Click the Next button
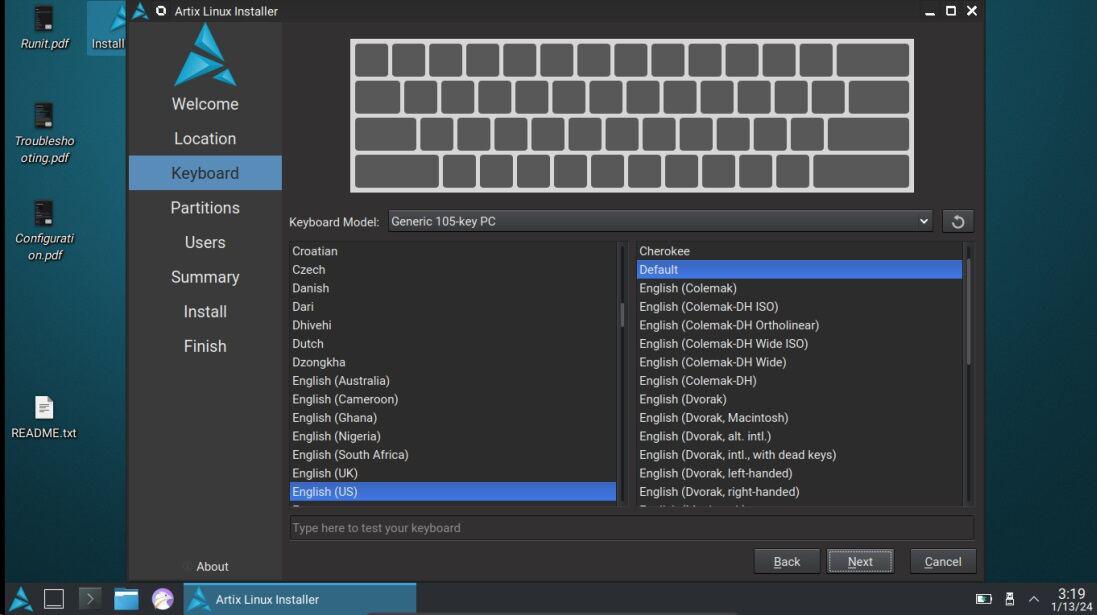This screenshot has width=1097, height=615. point(860,561)
